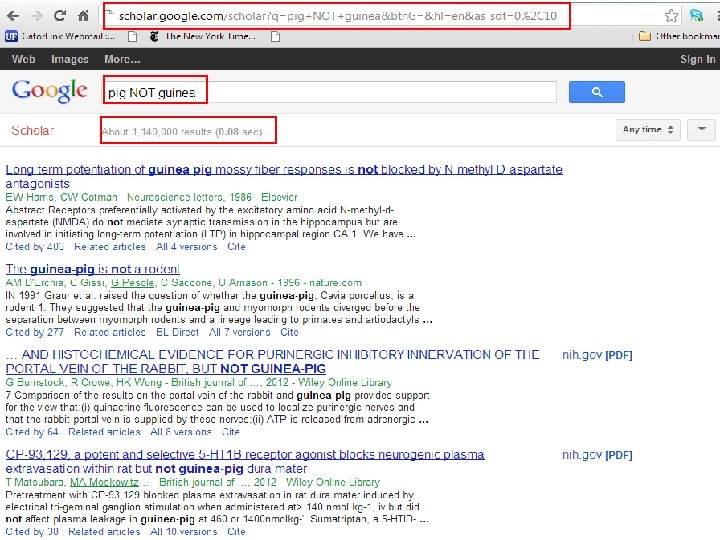Open the PORTAL VEIN OF THE RABBIT article

tap(272, 361)
